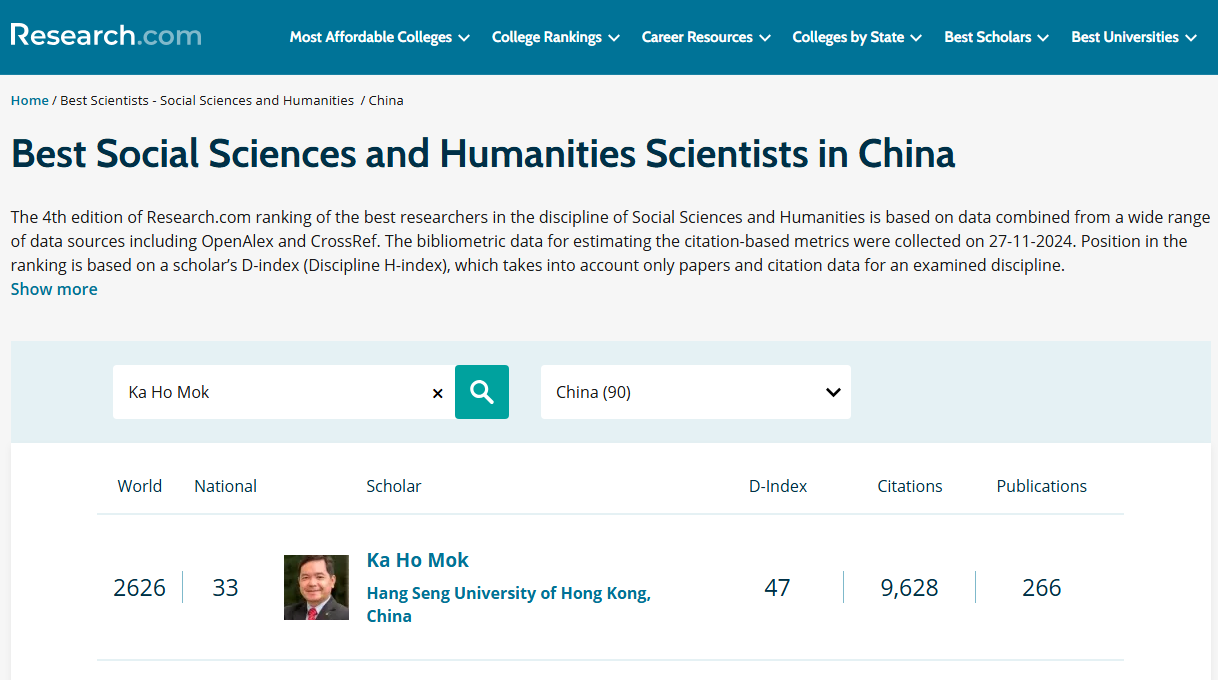Open Hang Seng University of Hong Kong link
The width and height of the screenshot is (1218, 680).
[509, 604]
